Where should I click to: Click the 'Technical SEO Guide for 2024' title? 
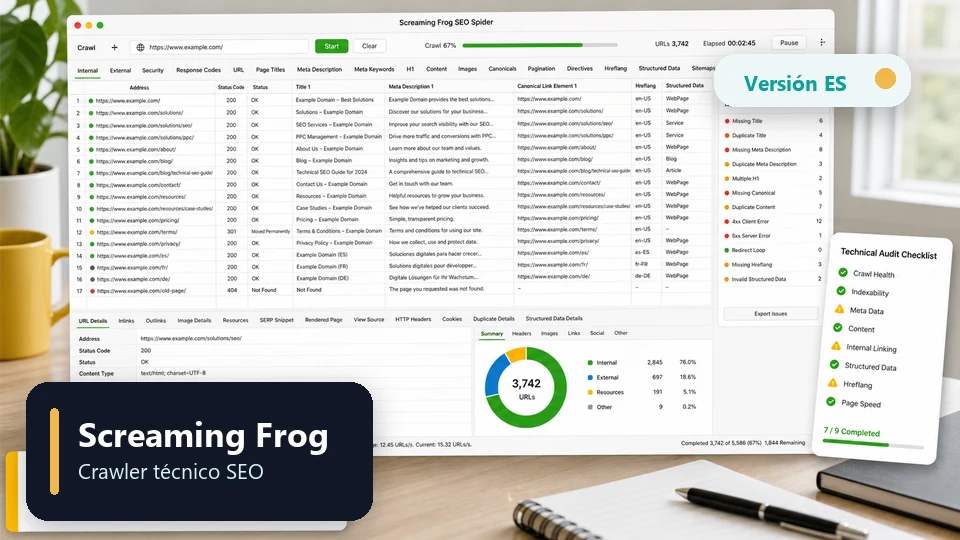click(331, 172)
